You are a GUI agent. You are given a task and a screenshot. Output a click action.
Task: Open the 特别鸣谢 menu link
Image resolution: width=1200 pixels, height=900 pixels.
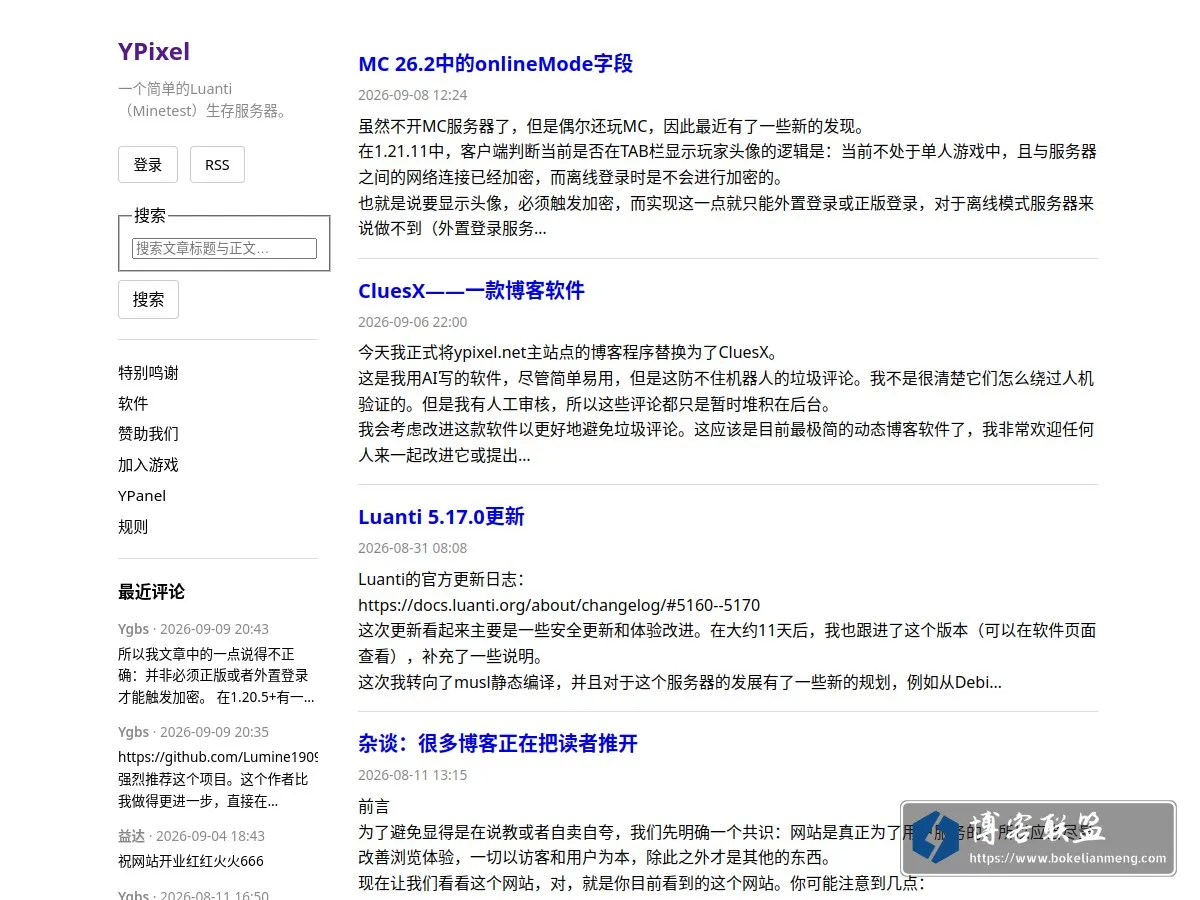click(x=148, y=373)
